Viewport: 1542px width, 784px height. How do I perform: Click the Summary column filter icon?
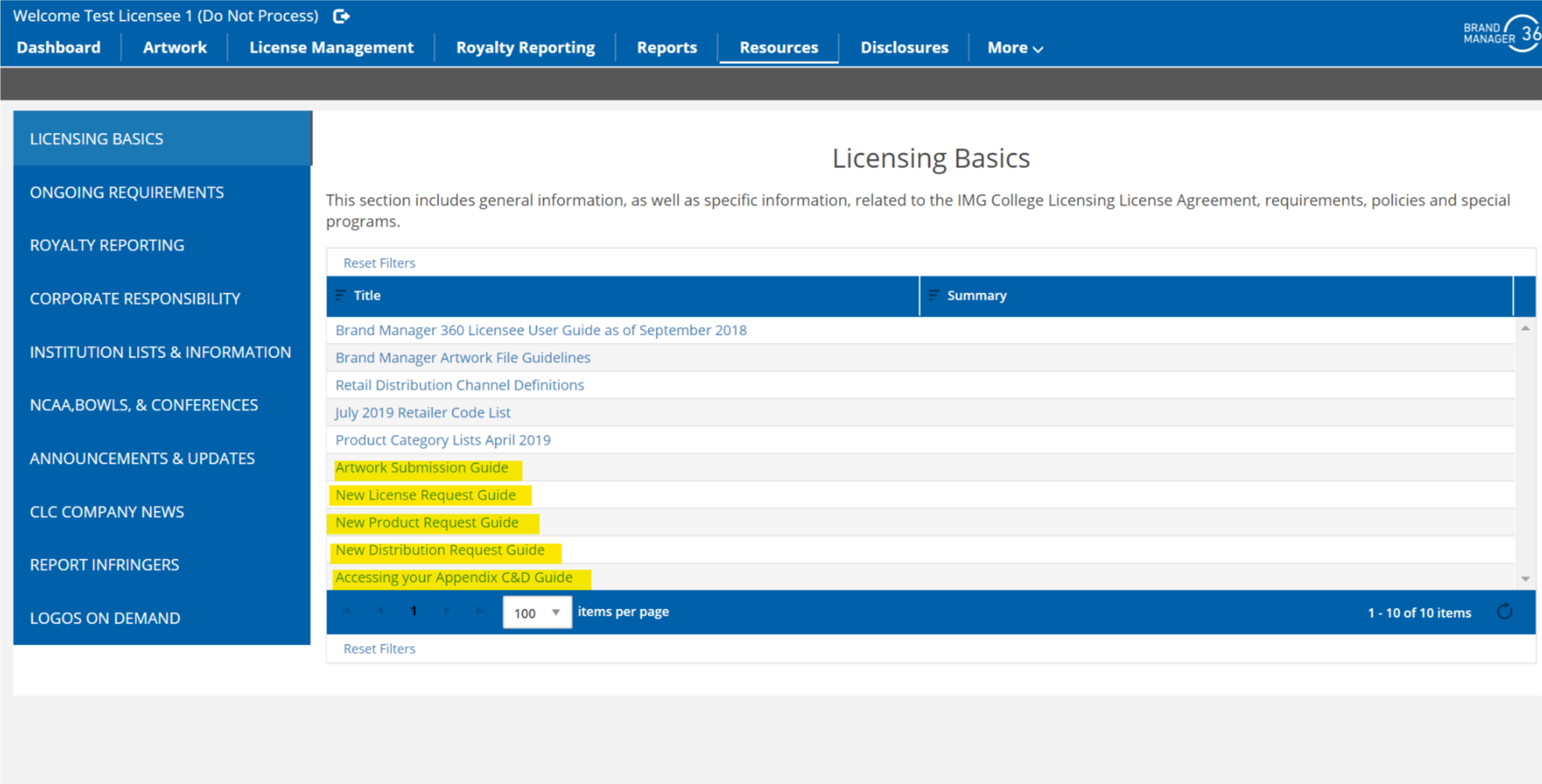pos(933,295)
